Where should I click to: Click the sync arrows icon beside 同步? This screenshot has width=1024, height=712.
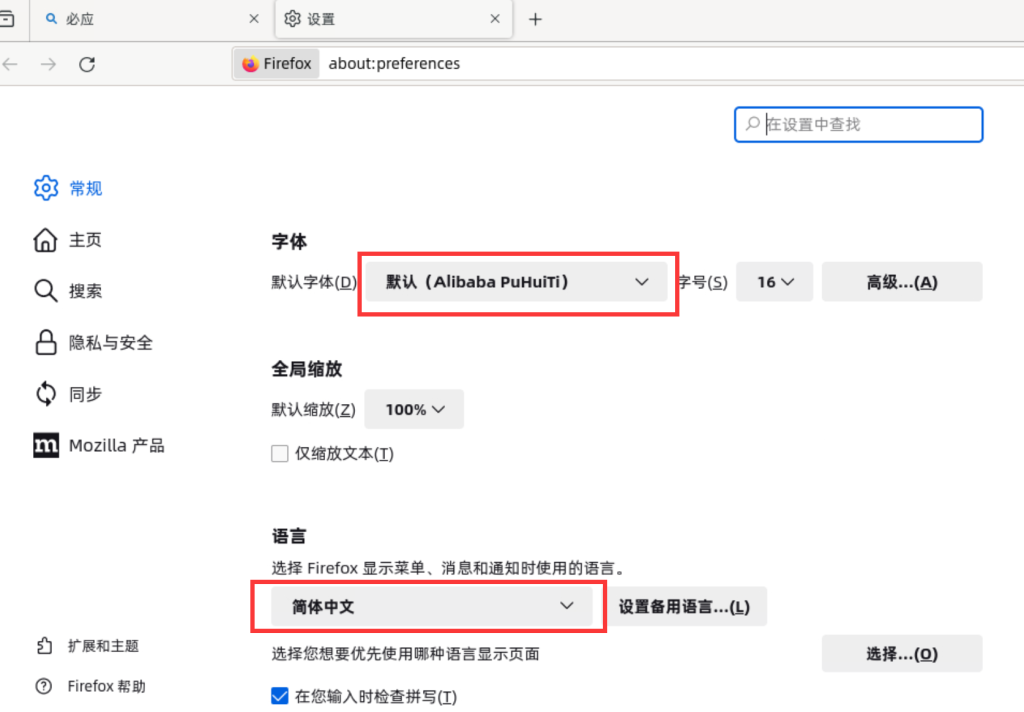pos(46,394)
